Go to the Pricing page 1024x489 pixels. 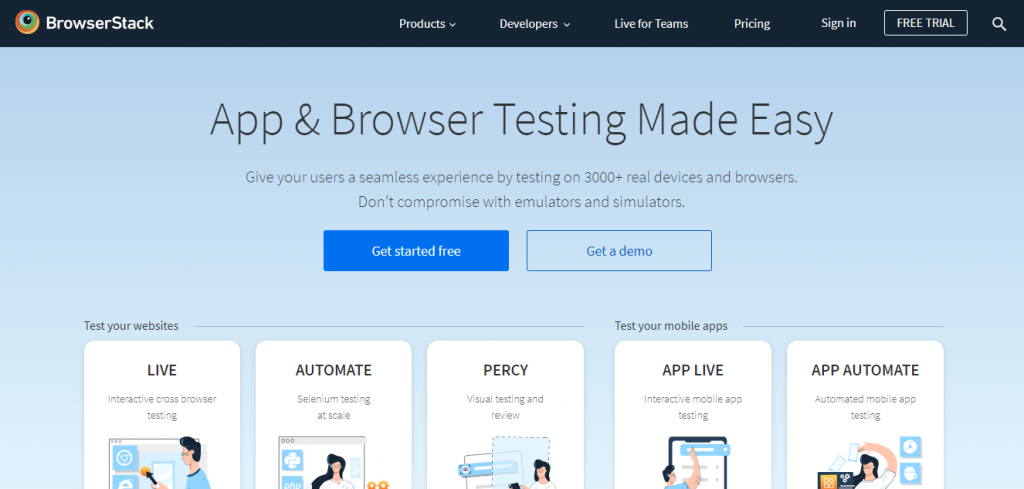[x=752, y=24]
